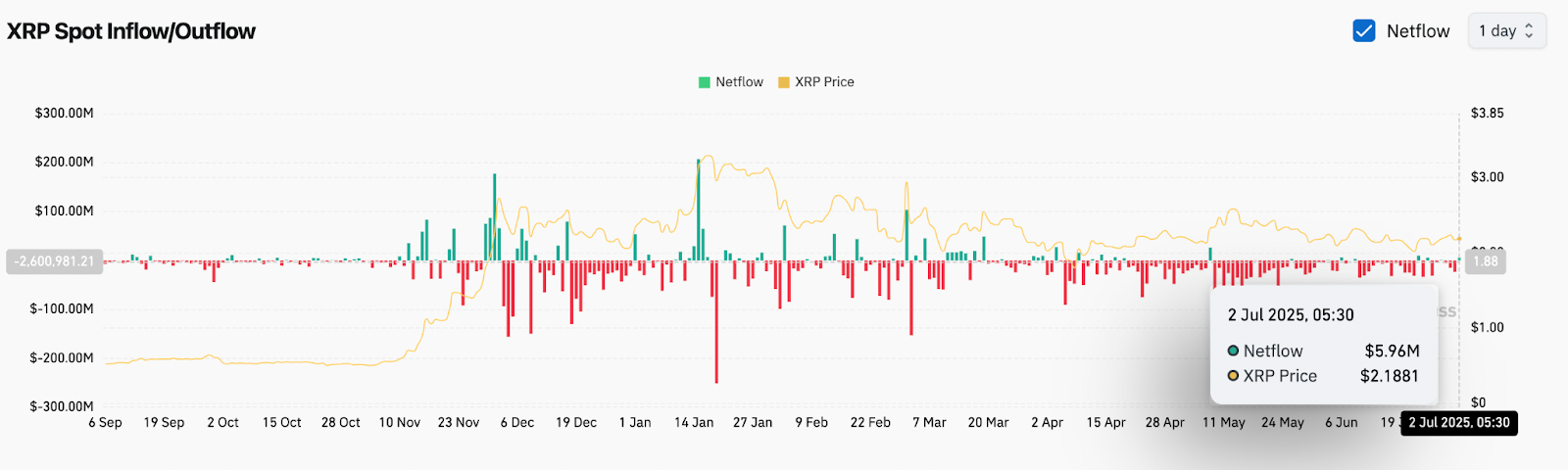Click the 2 Jul 2025, 05:30 axis marker
This screenshot has height=470, width=1568.
1458,423
